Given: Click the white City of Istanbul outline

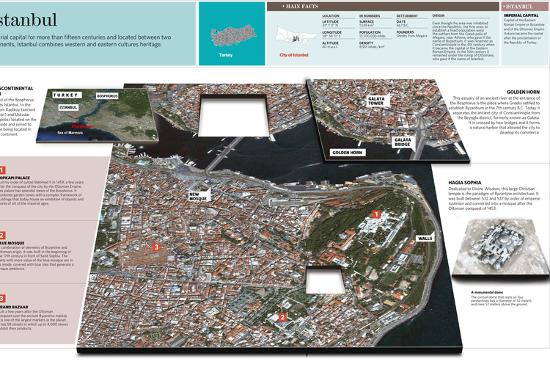Looking at the screenshot, I should tap(294, 35).
